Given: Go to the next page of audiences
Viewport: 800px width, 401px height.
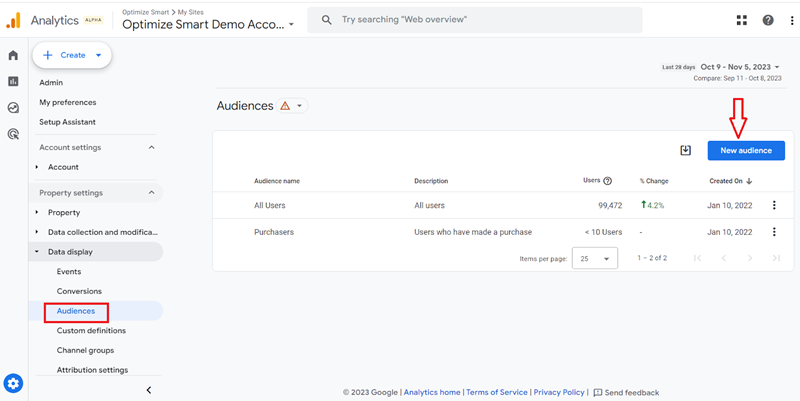Looking at the screenshot, I should tap(750, 258).
